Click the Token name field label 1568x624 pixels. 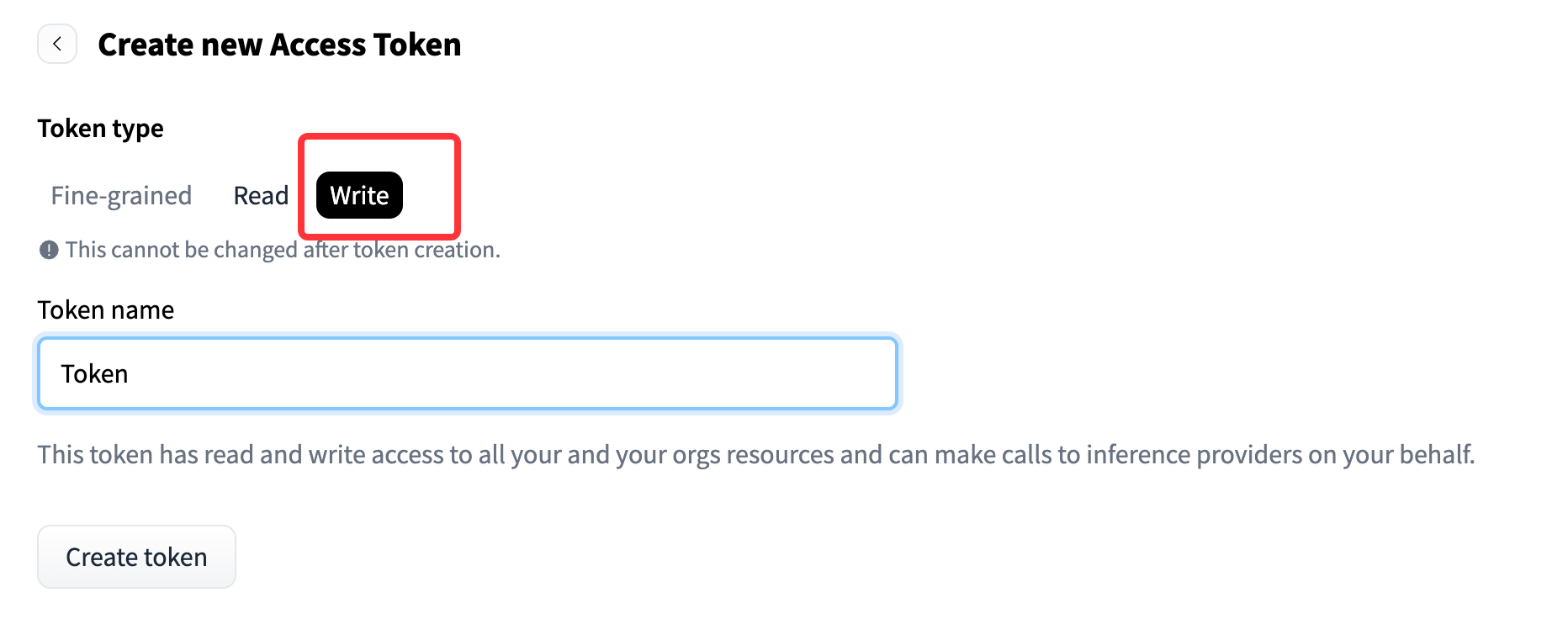pos(106,310)
